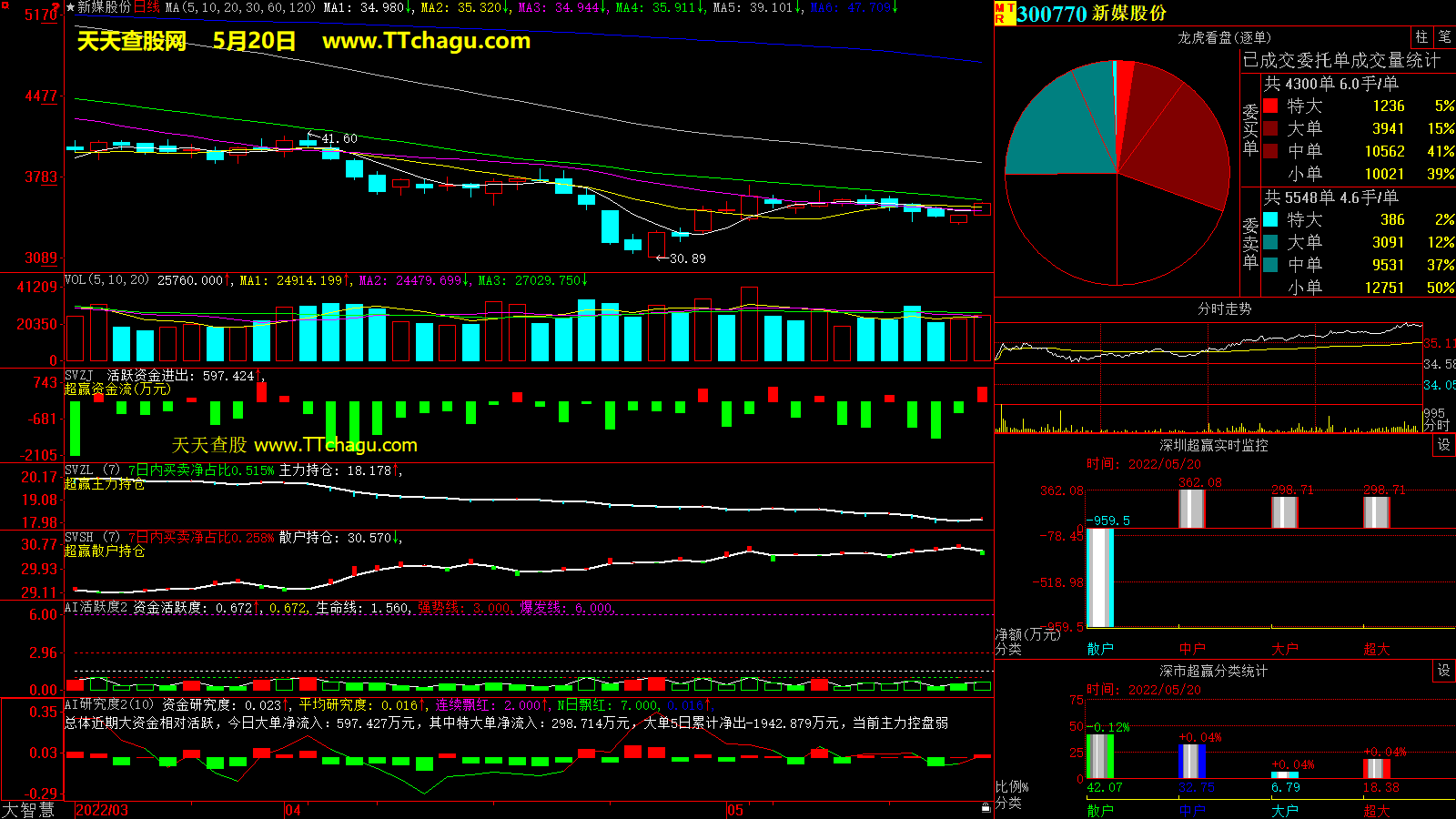This screenshot has height=819, width=1456.
Task: Click the 30.89 low price marker arrow
Action: pyautogui.click(x=662, y=258)
